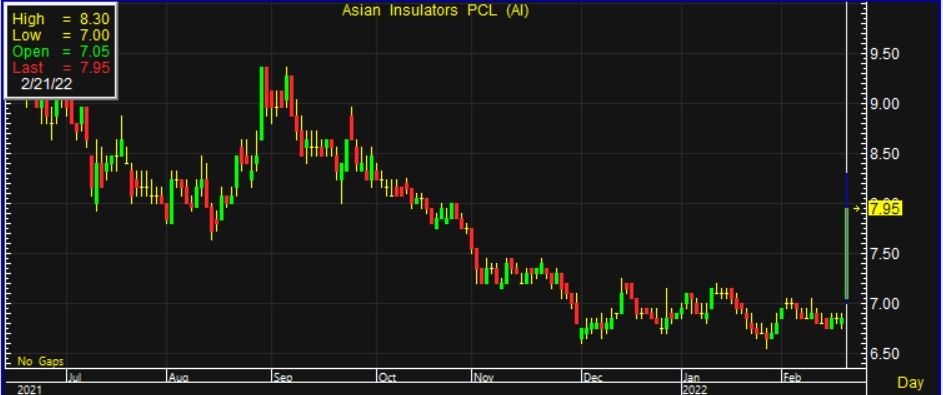Click the High = 8.30 readout

[x=61, y=19]
